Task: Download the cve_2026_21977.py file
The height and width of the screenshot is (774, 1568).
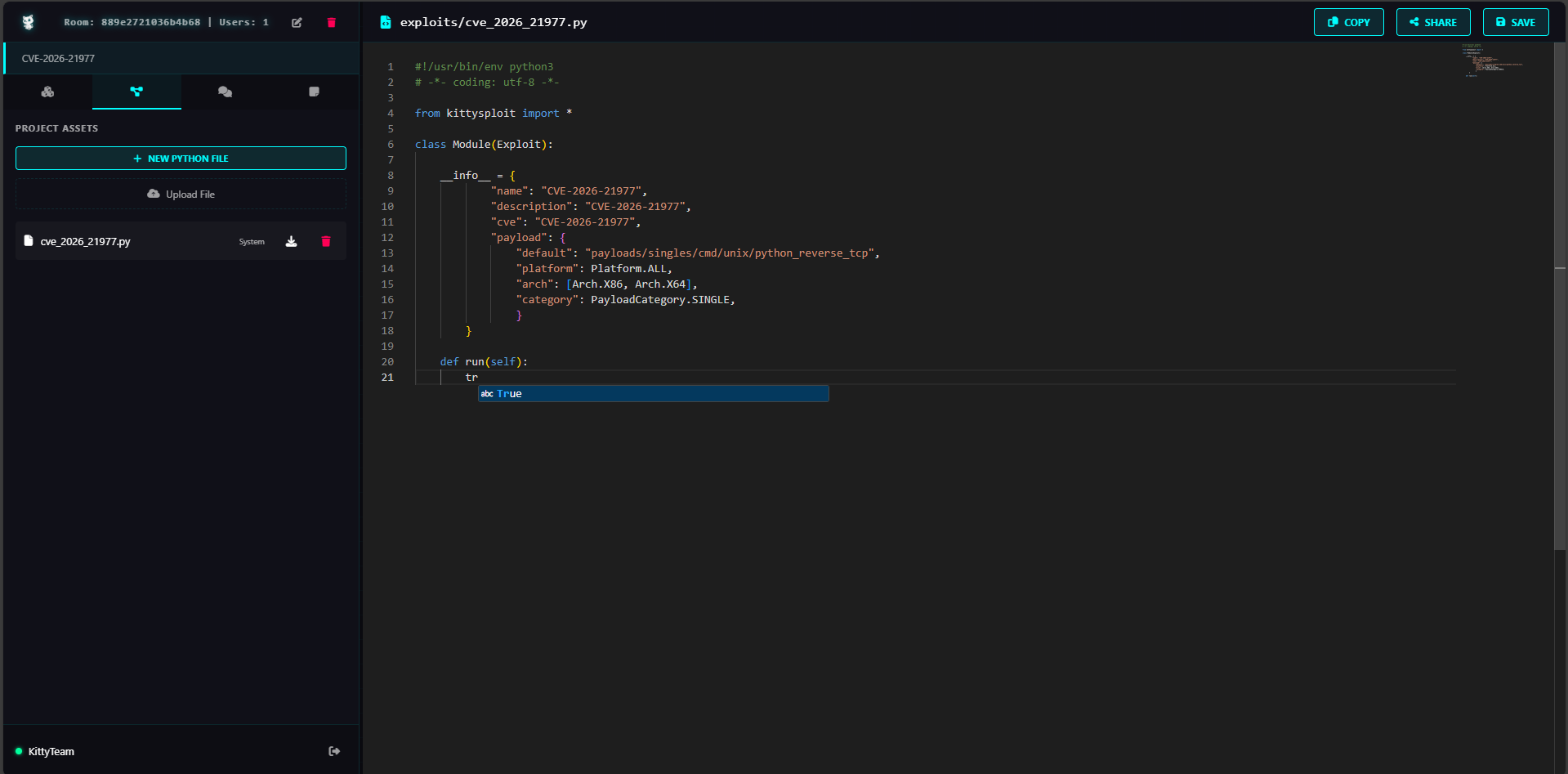Action: [x=291, y=241]
